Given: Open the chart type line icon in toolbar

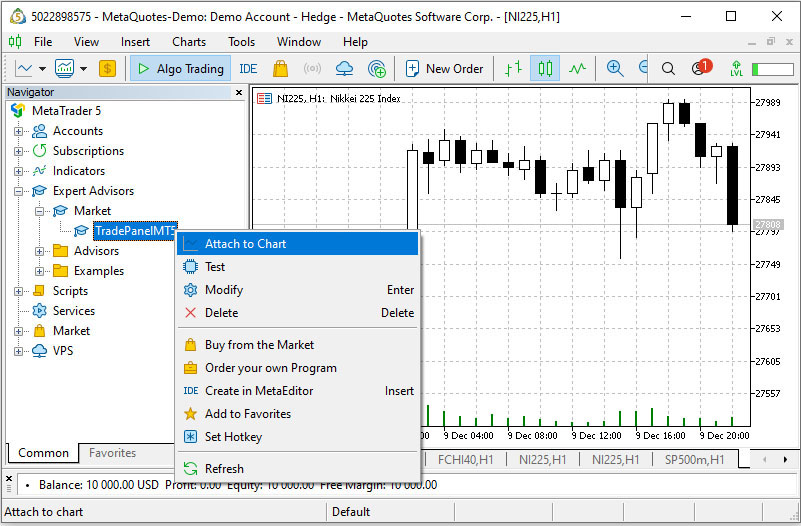Looking at the screenshot, I should [24, 68].
